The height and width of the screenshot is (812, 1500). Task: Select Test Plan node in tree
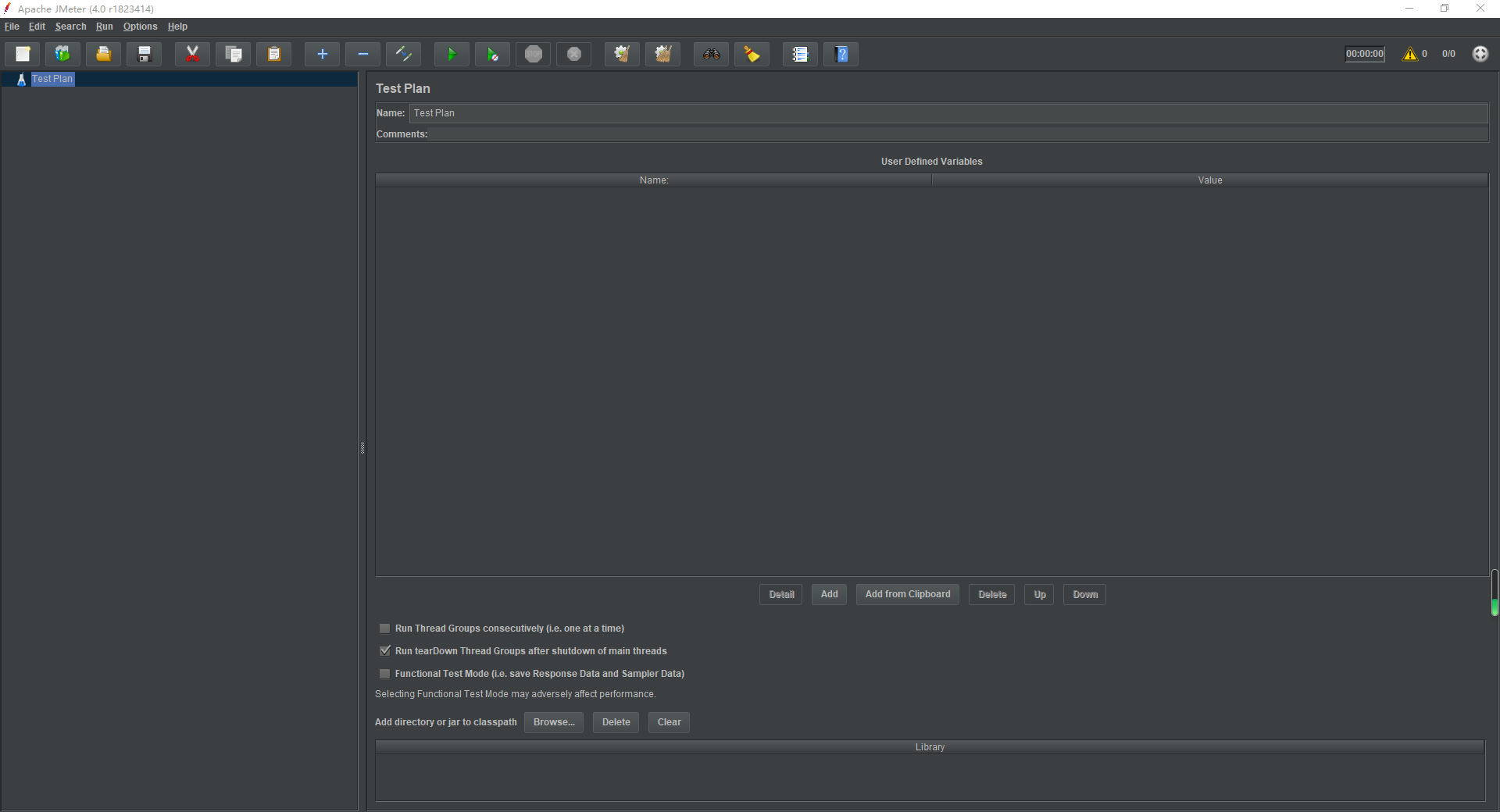52,79
